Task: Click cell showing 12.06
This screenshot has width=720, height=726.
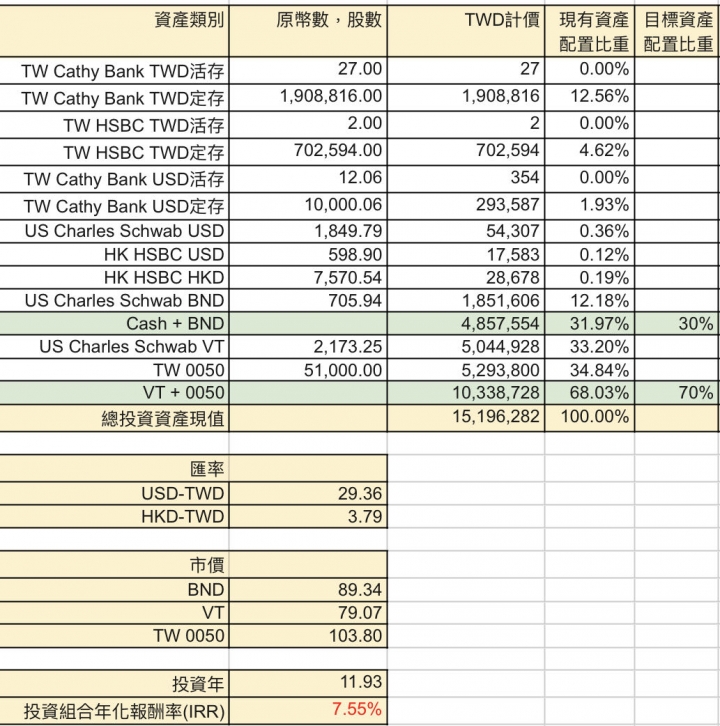Action: [308, 179]
